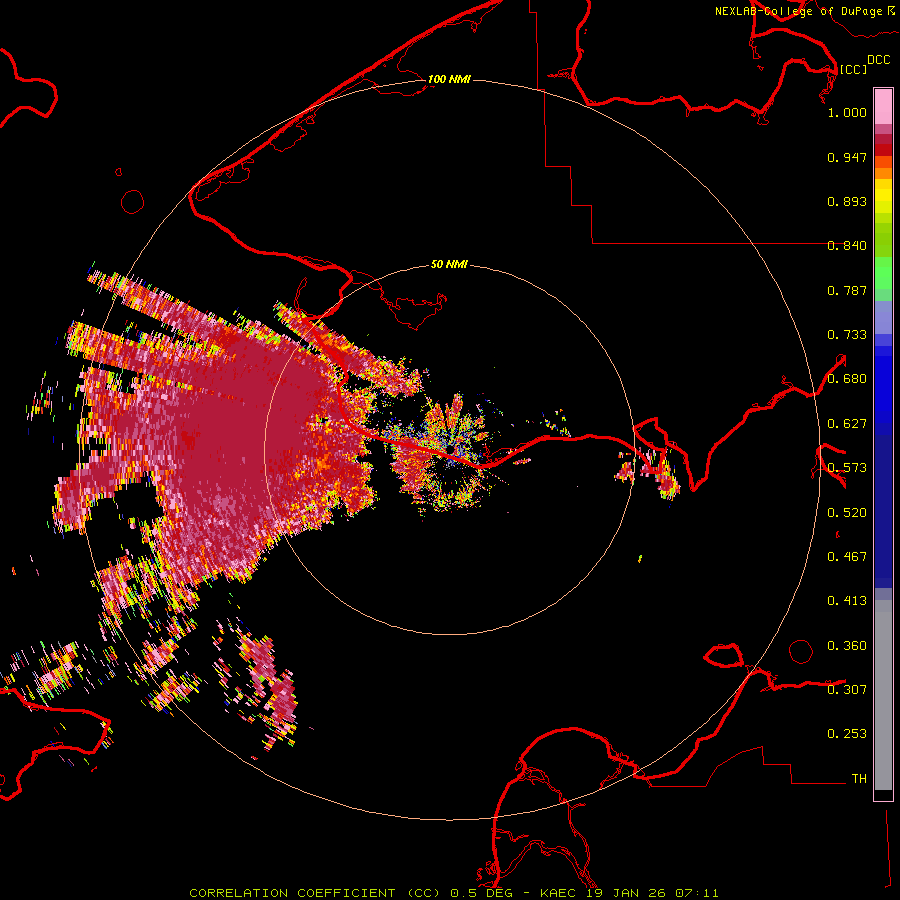This screenshot has width=900, height=900.
Task: Click the 100 NMI range ring label
Action: click(x=449, y=79)
